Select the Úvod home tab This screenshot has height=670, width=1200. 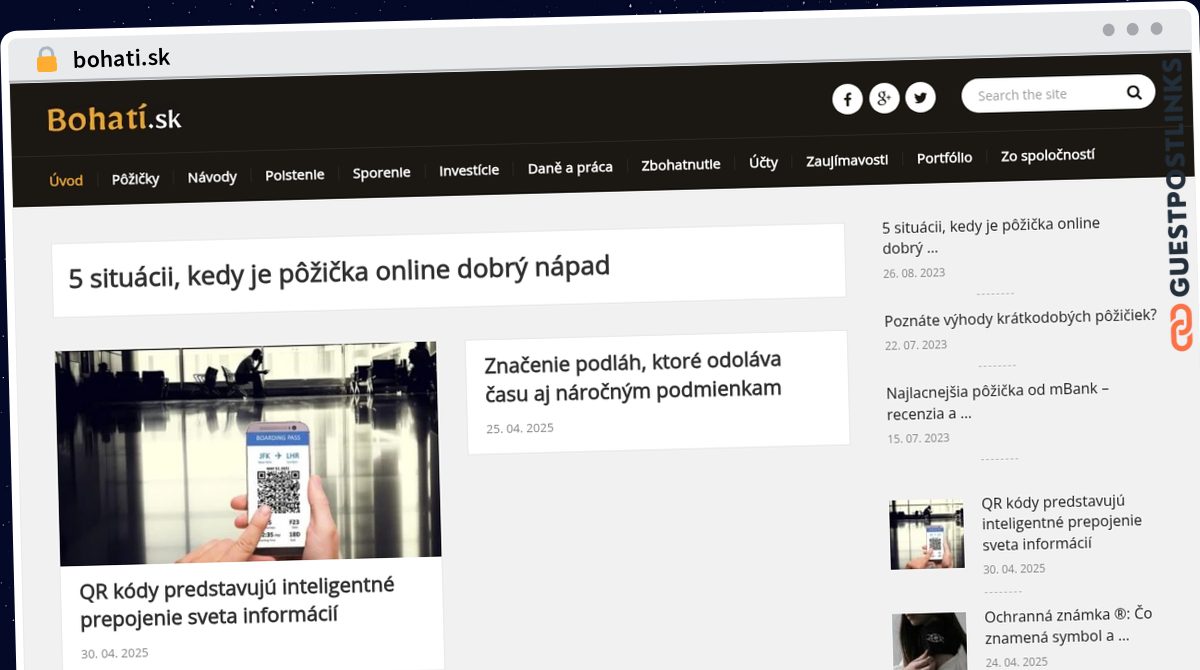coord(66,181)
